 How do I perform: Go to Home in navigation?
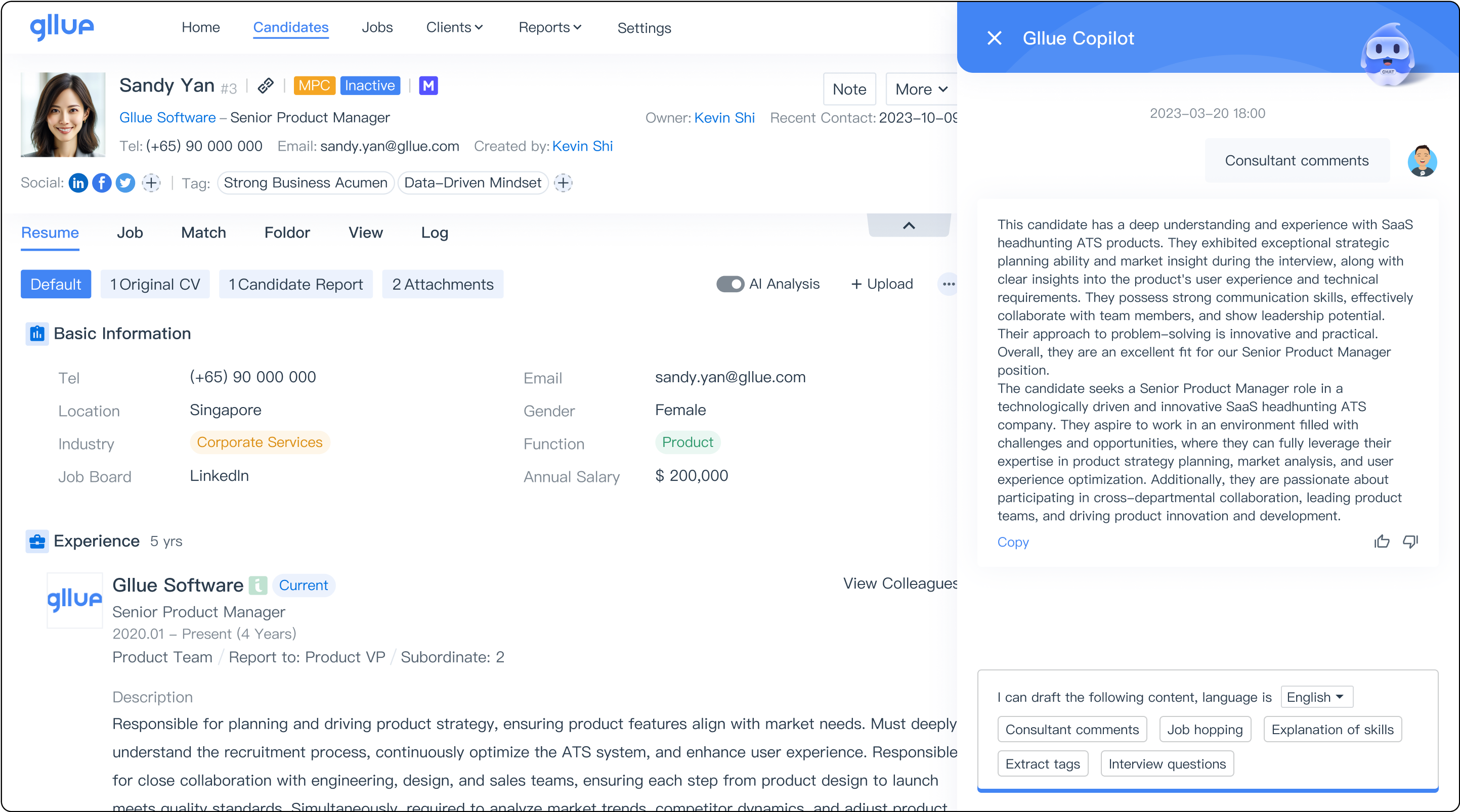click(201, 27)
